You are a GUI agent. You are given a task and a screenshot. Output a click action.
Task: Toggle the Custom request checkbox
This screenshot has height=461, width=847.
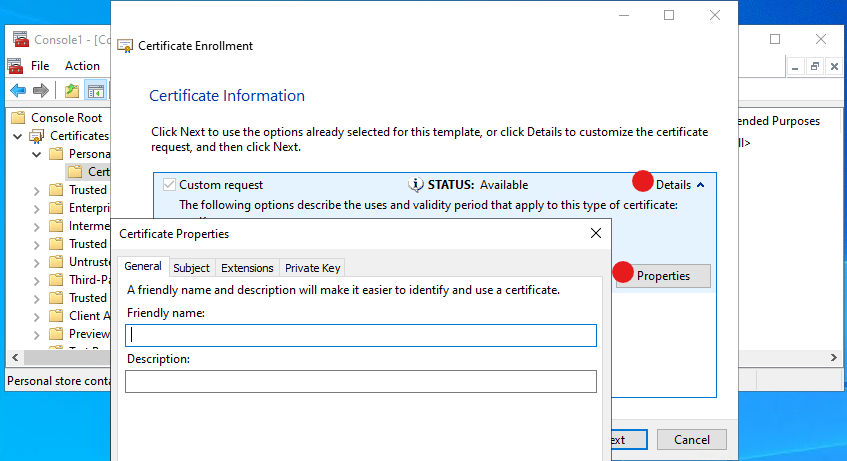pyautogui.click(x=169, y=185)
